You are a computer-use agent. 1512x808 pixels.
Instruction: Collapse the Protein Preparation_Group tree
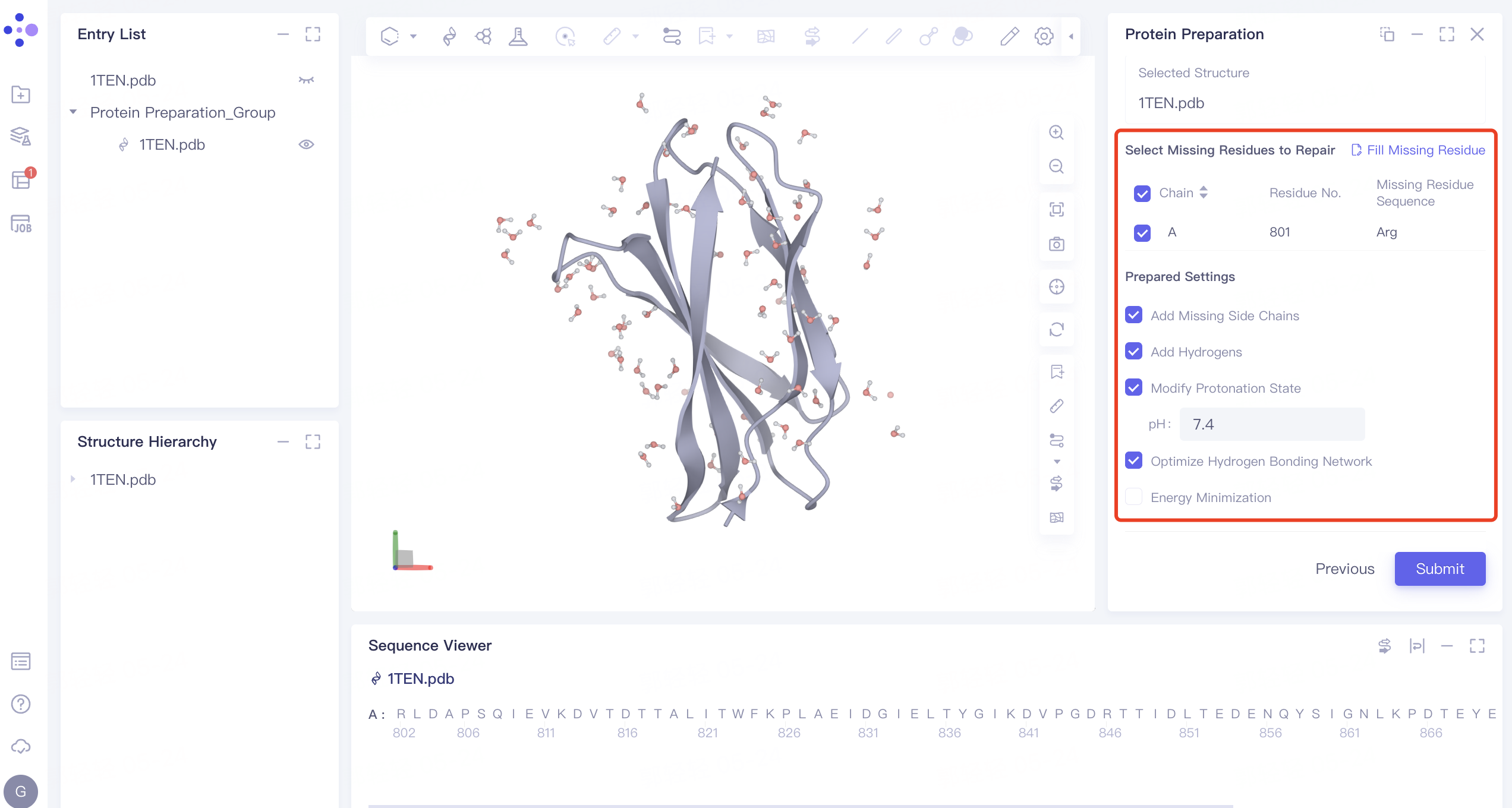(x=73, y=112)
